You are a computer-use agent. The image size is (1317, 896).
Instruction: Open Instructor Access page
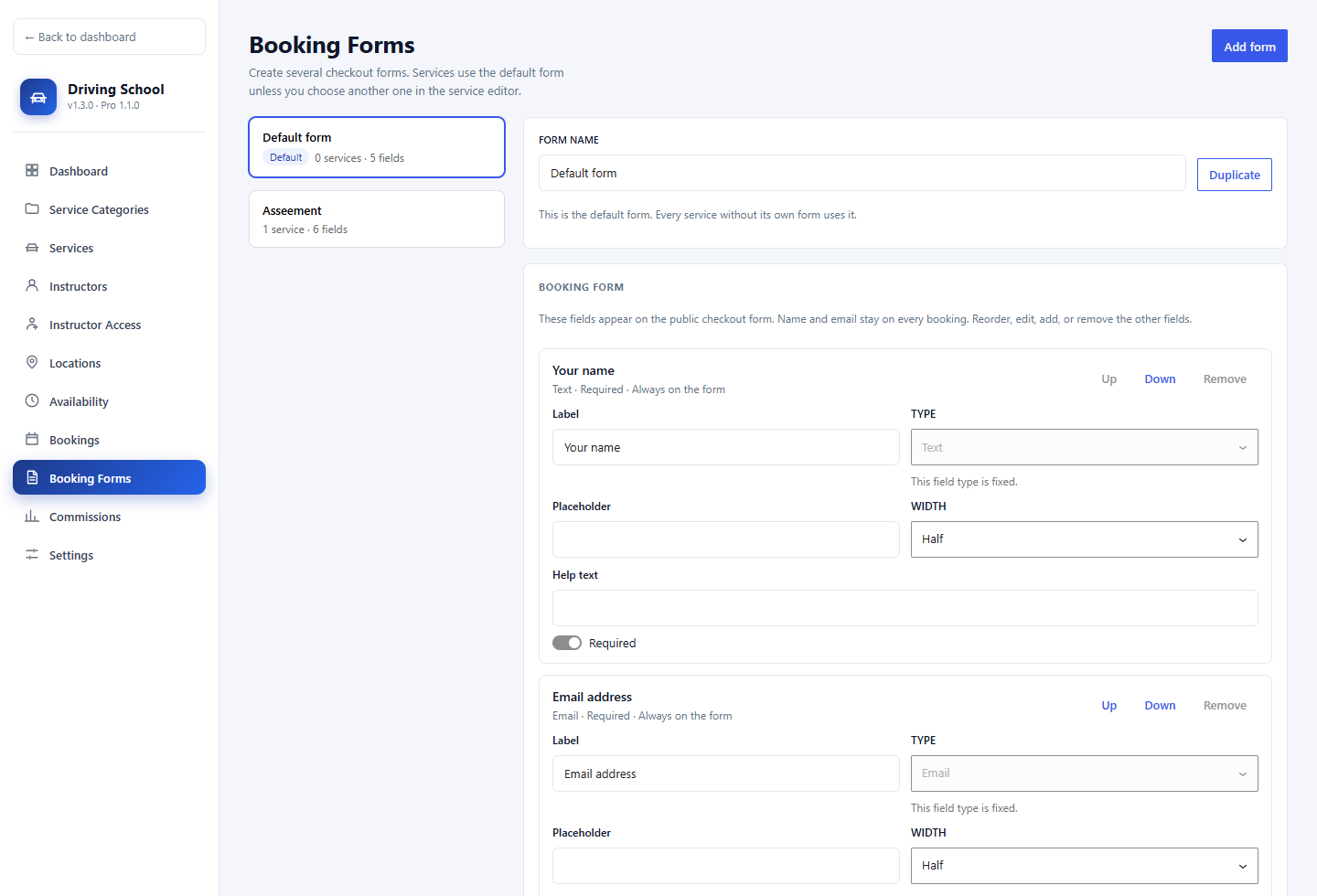pyautogui.click(x=109, y=325)
